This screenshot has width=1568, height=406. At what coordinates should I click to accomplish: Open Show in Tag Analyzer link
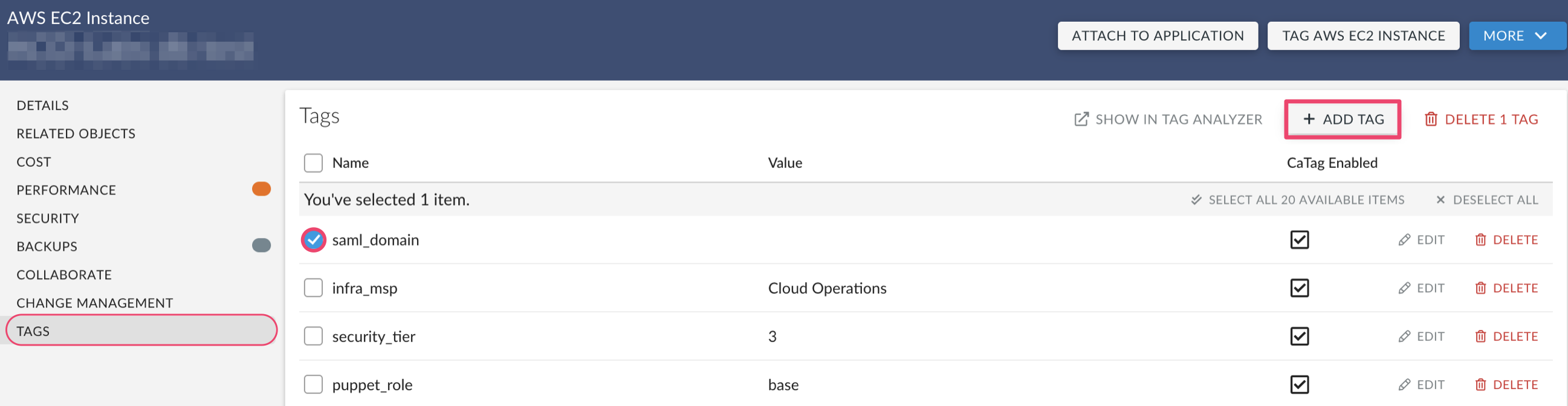(x=1167, y=119)
